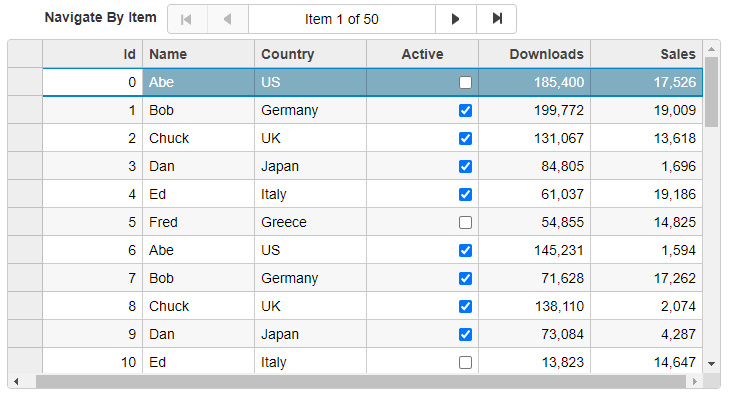Select Name cell 'Bob' in row 1
This screenshot has height=399, width=729.
tap(199, 110)
